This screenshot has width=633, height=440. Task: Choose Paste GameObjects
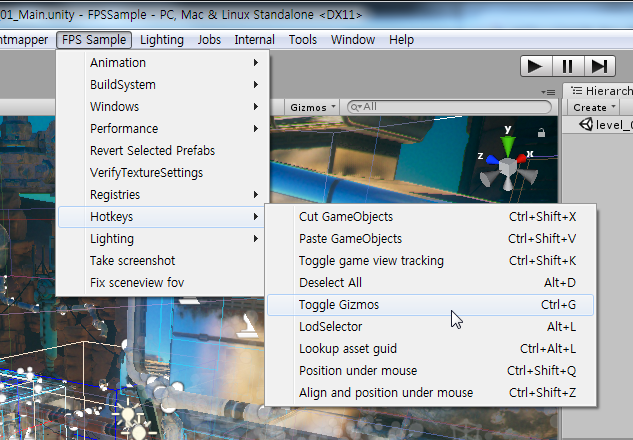[x=430, y=239]
